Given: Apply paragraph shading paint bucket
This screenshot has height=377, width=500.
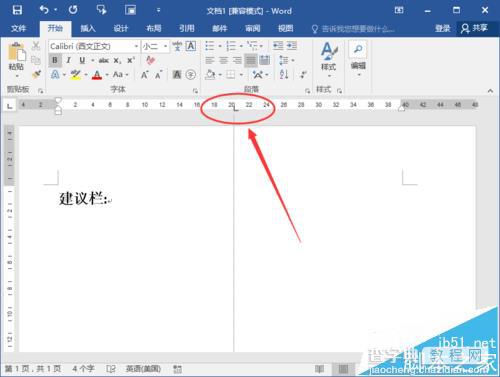Looking at the screenshot, I should tap(210, 74).
